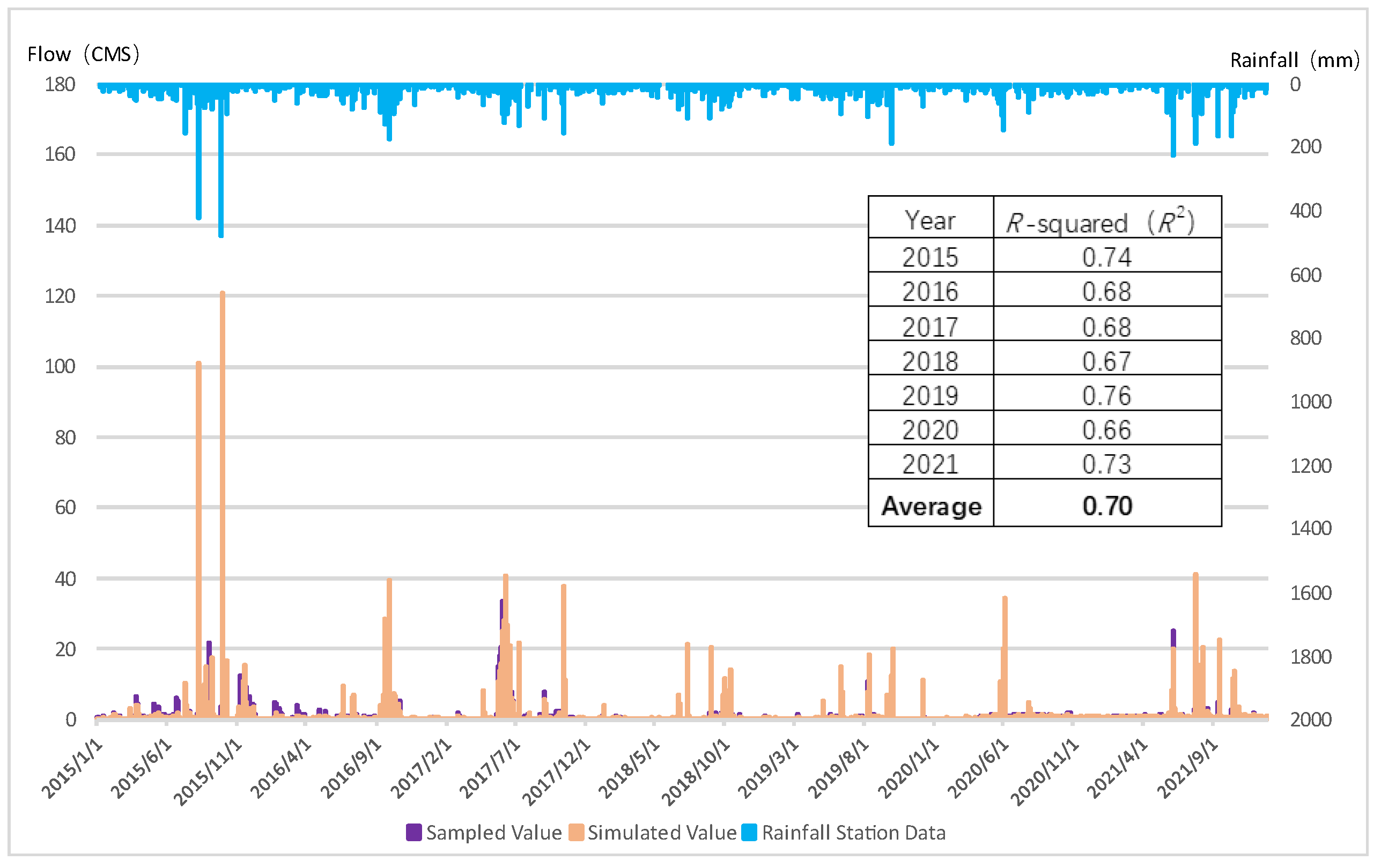This screenshot has height=868, width=1381.
Task: Click the purple Sampled Value legend swatch
Action: click(x=413, y=832)
